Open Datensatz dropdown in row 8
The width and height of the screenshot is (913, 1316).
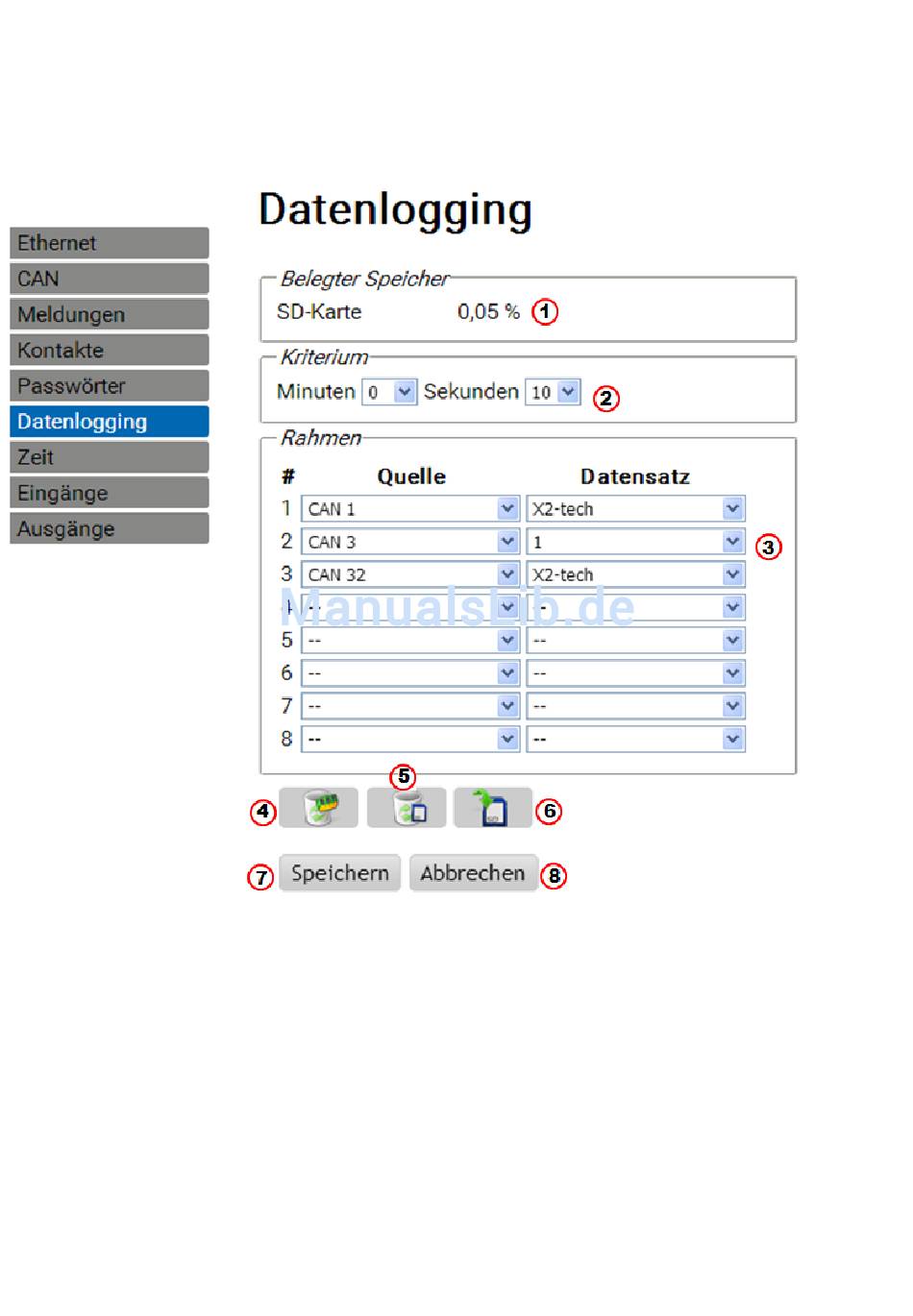click(x=635, y=739)
